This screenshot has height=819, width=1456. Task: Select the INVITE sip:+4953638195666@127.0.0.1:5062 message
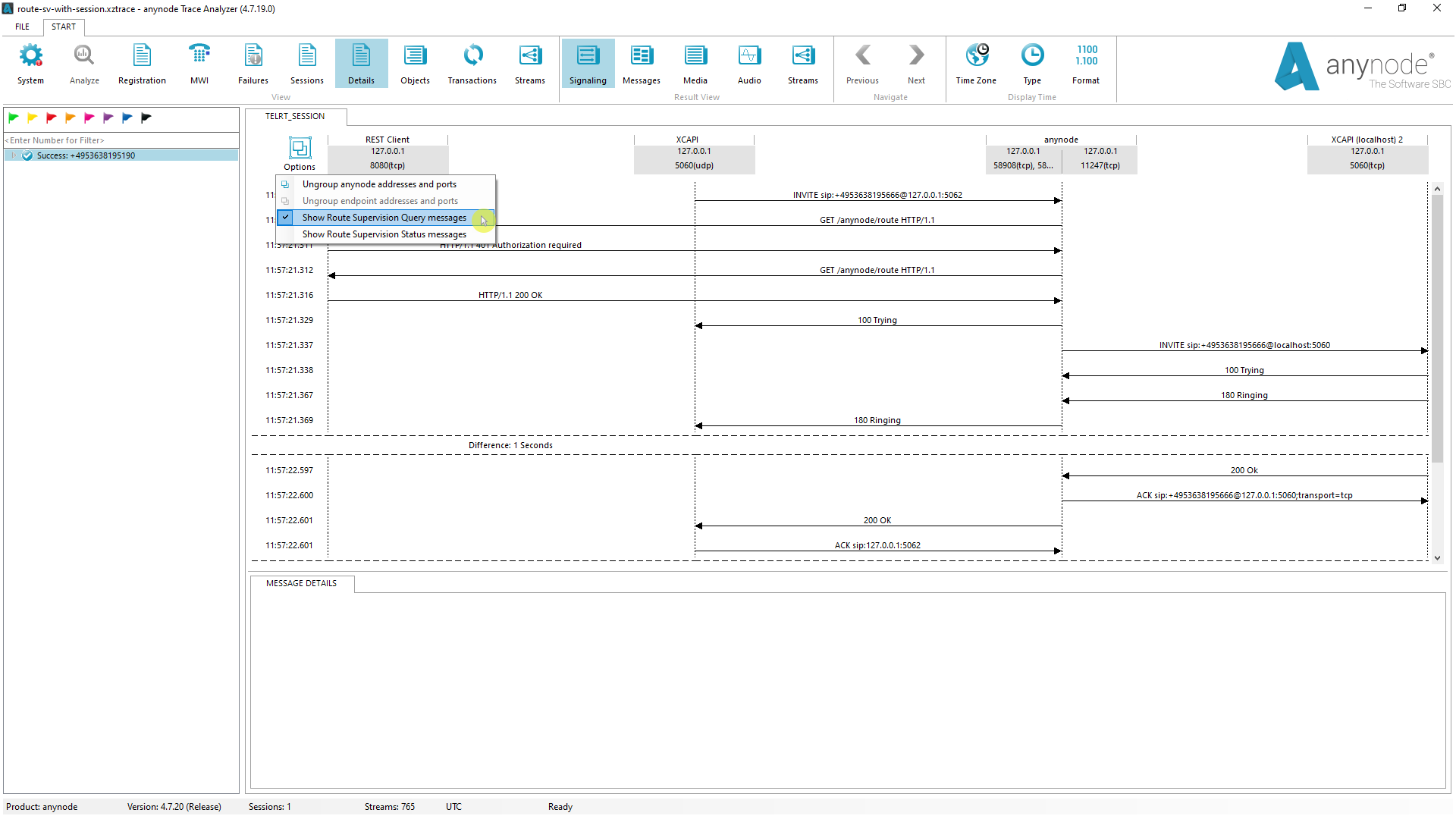click(x=877, y=195)
